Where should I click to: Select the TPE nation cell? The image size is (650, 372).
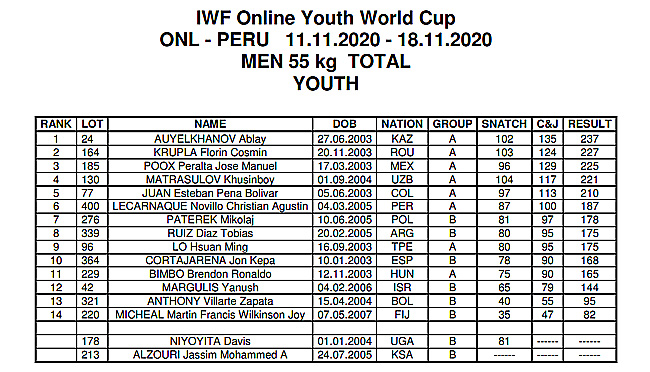click(x=402, y=247)
